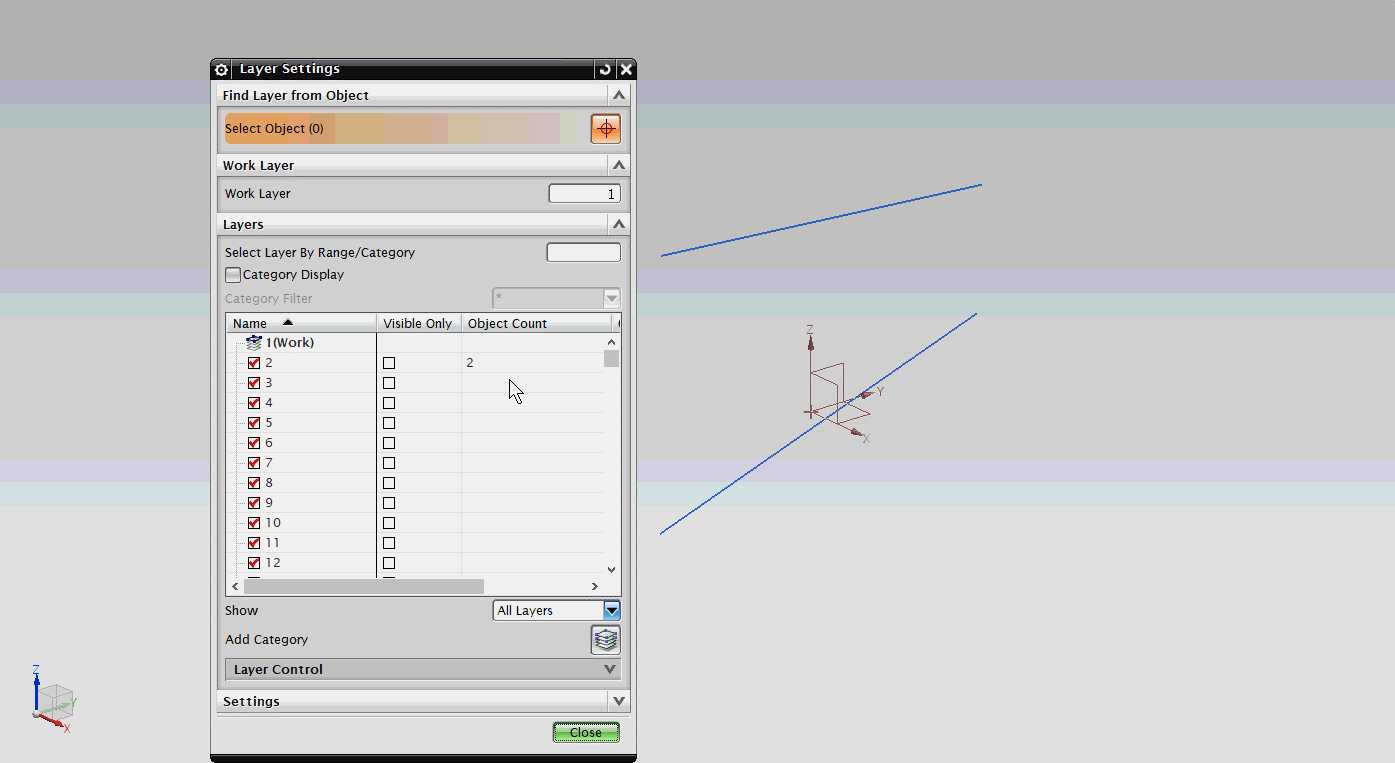The width and height of the screenshot is (1395, 763).
Task: Click object count 2 for layer 2
Action: coord(470,363)
